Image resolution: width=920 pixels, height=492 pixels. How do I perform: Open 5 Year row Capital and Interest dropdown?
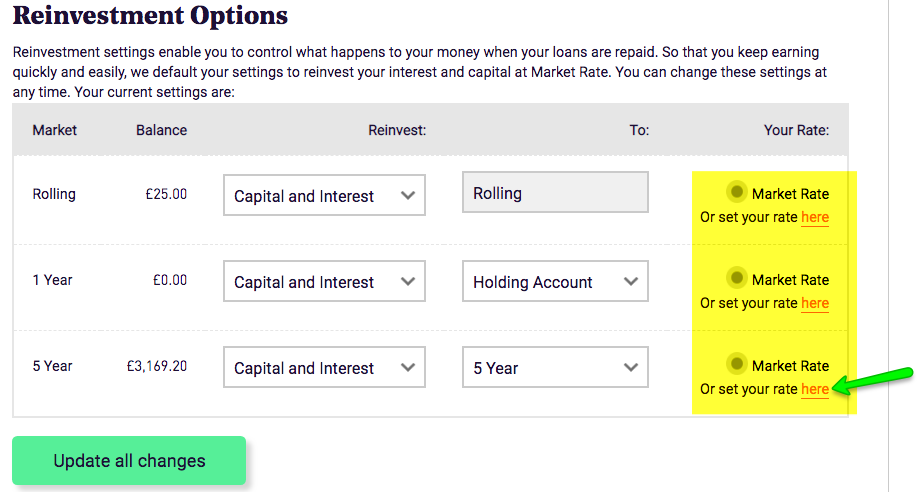coord(324,368)
